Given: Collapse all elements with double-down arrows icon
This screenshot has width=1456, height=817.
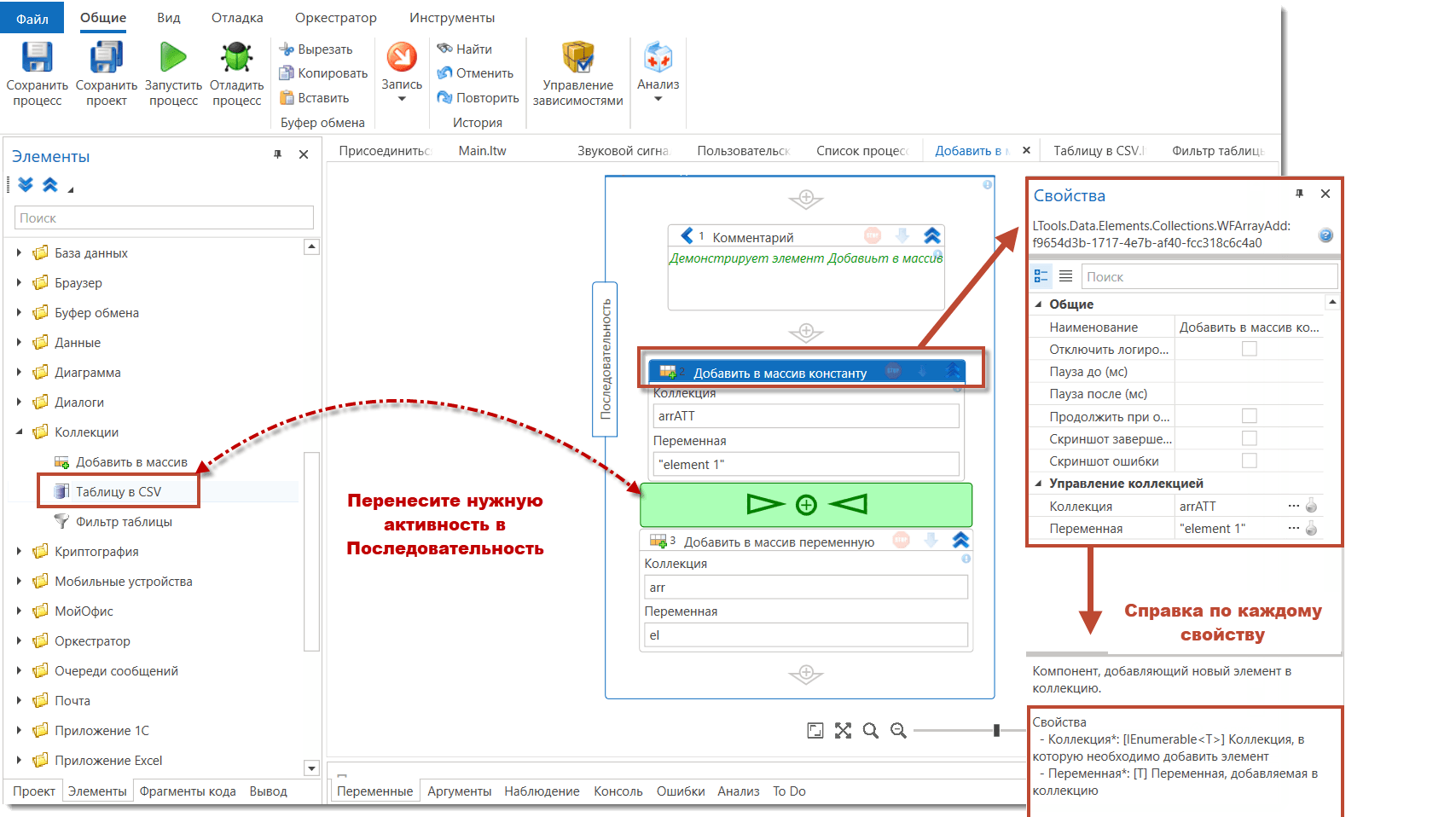Looking at the screenshot, I should [26, 185].
